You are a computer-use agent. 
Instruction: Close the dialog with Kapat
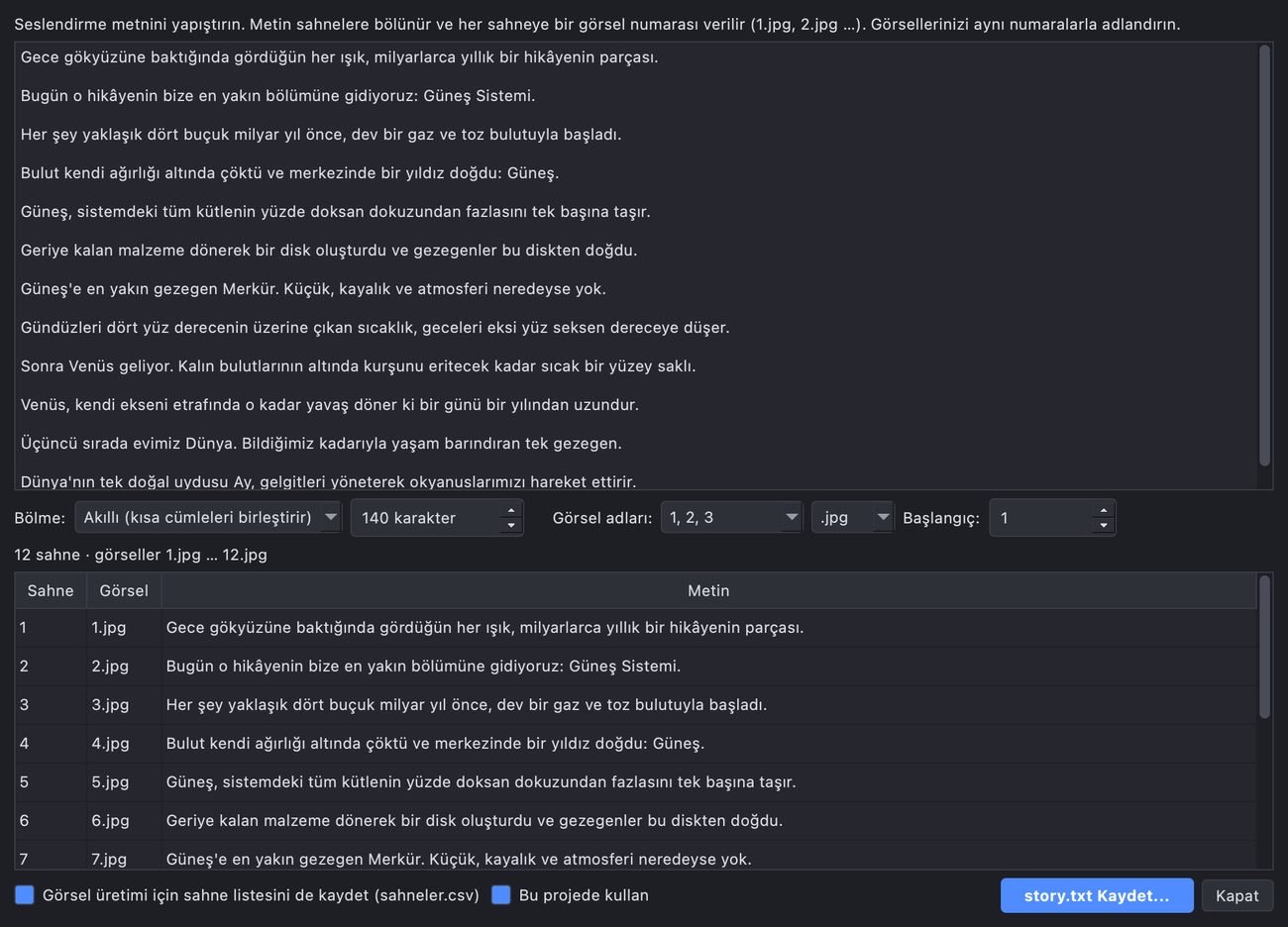tap(1237, 895)
